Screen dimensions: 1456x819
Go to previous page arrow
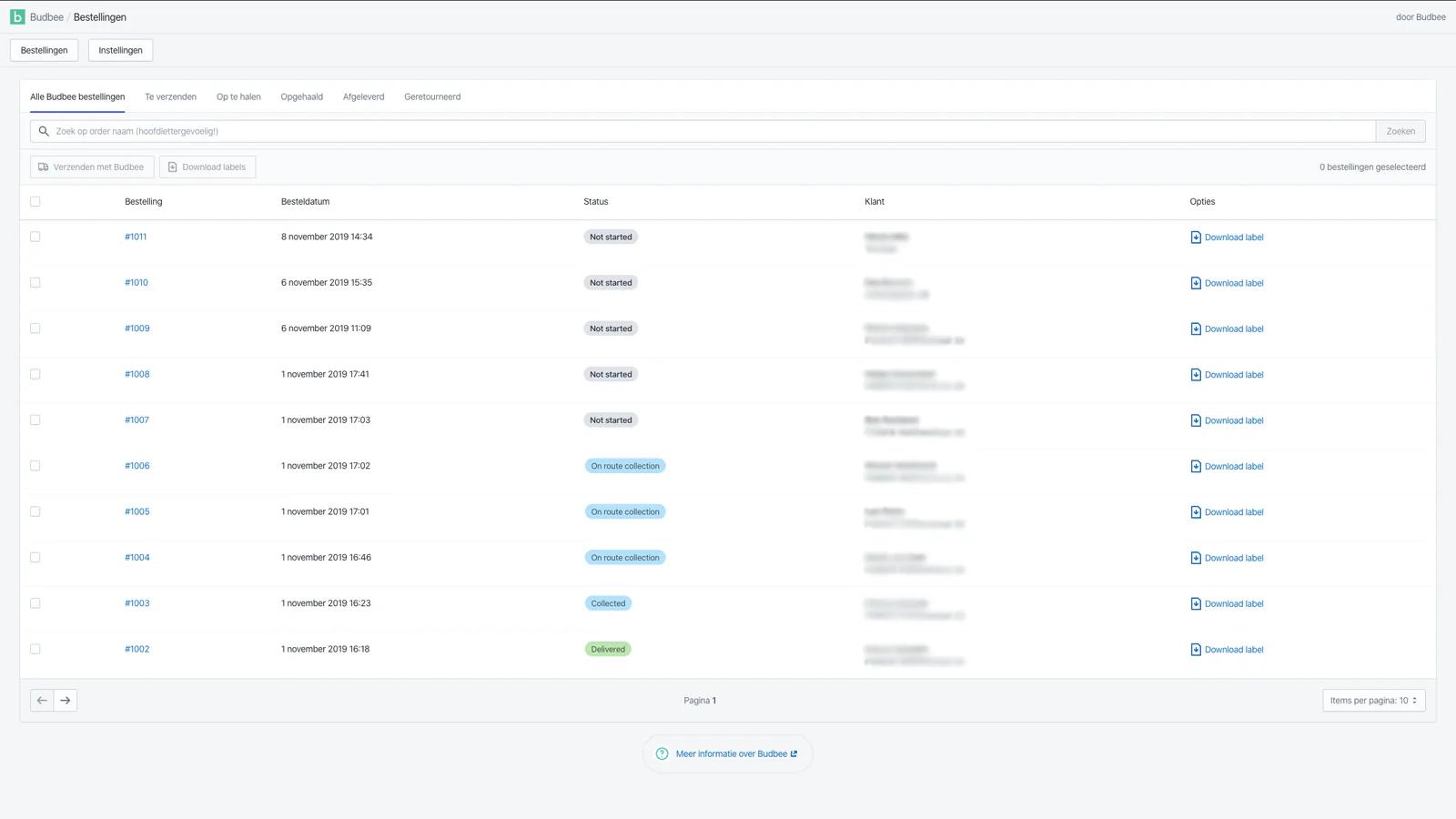(x=42, y=701)
